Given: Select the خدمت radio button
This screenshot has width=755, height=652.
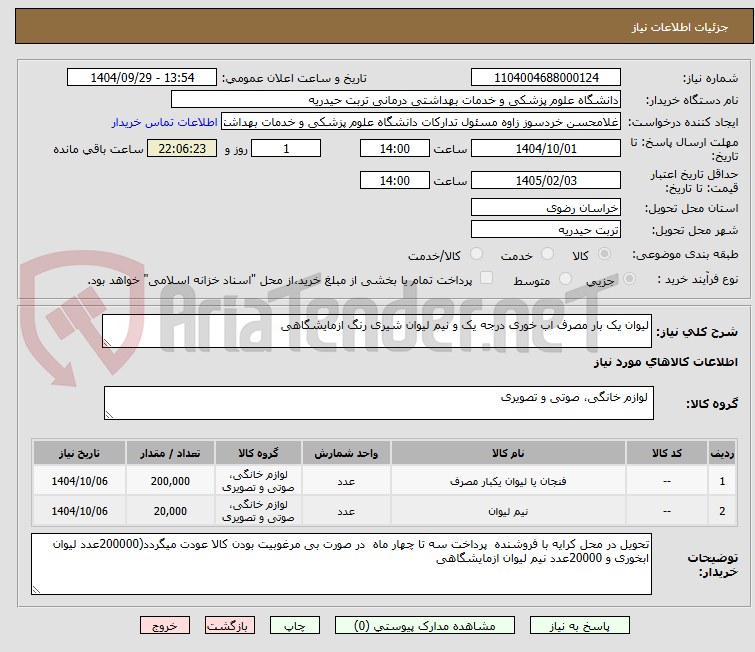Looking at the screenshot, I should click(x=547, y=254).
